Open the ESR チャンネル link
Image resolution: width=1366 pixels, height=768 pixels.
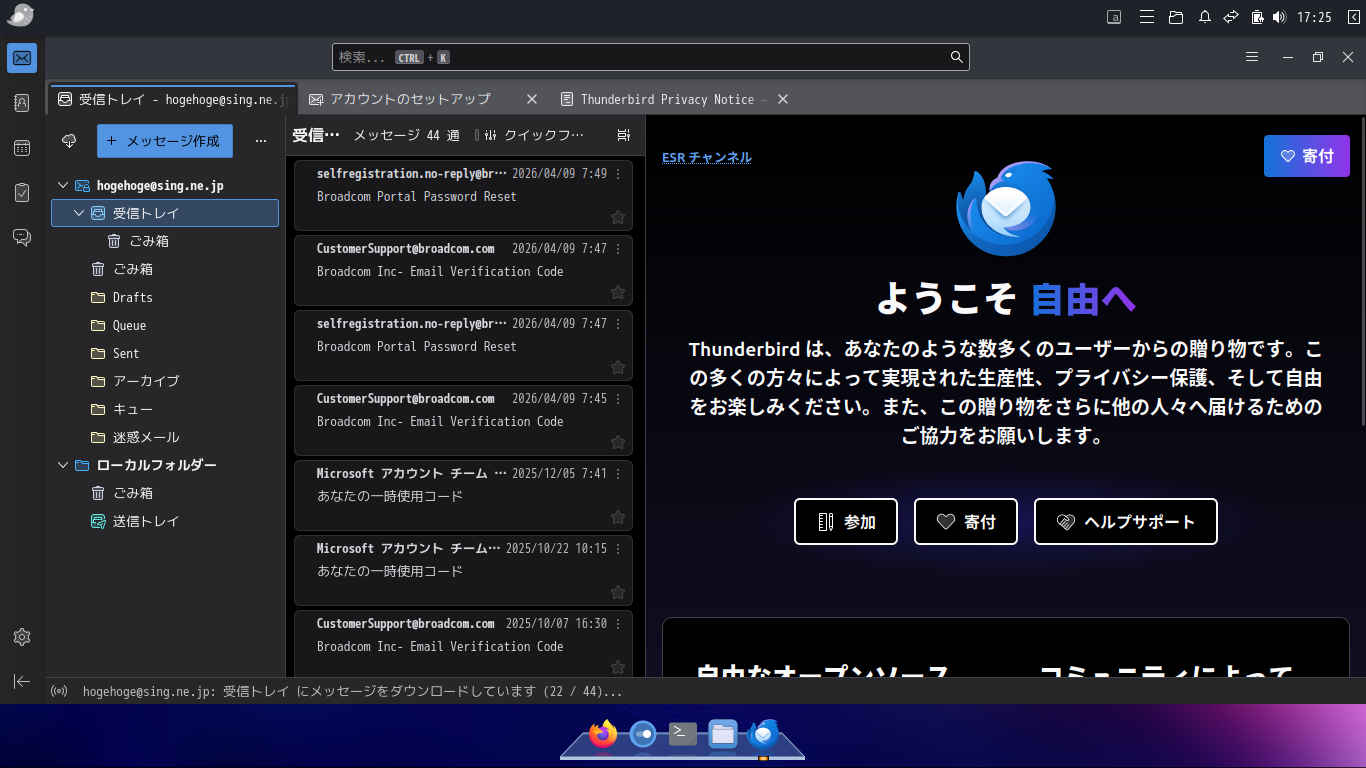pos(706,157)
